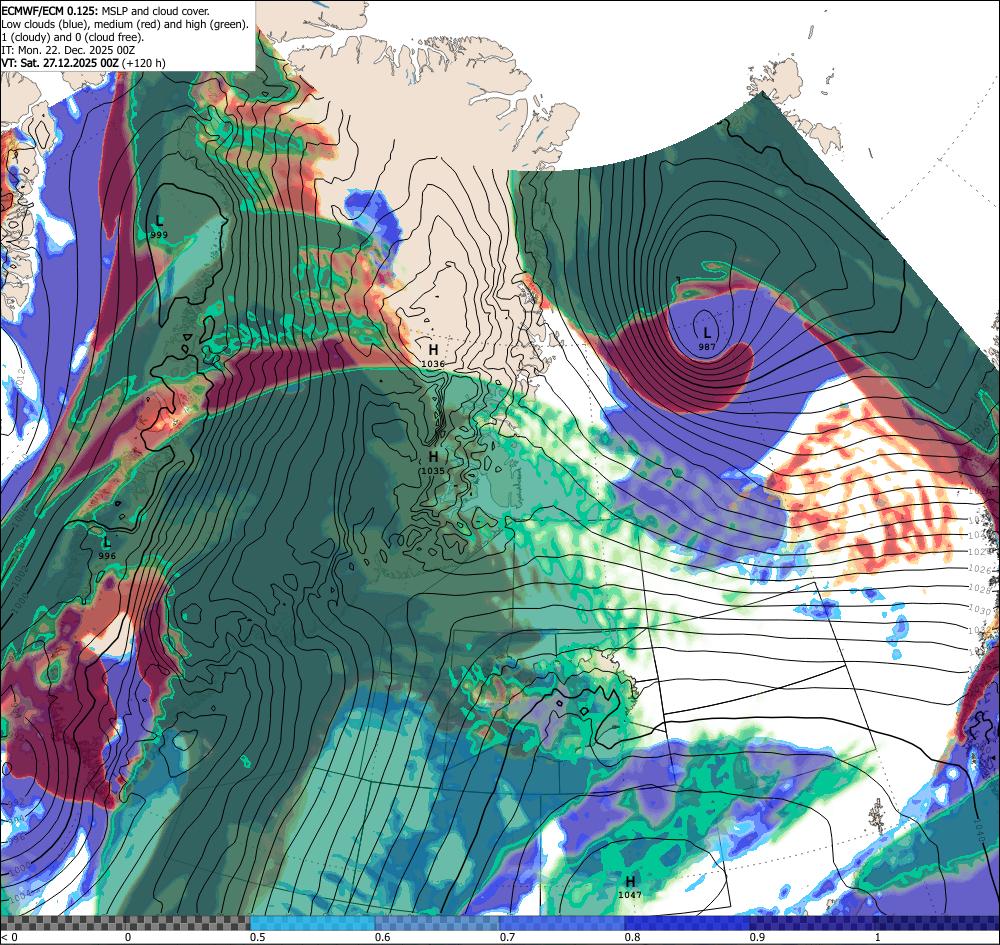Click the color scale segment between 0.8 and 0.9

click(x=687, y=923)
